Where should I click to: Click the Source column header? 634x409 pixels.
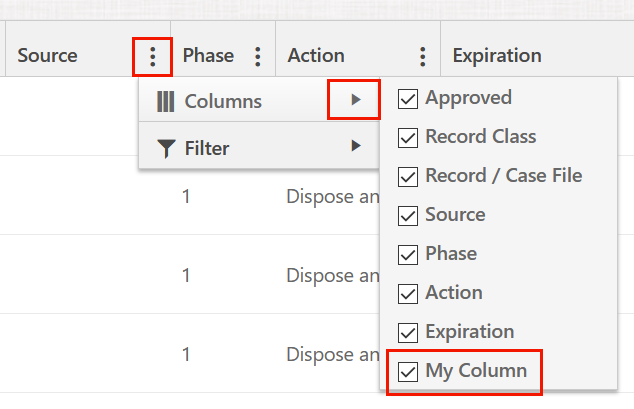[47, 56]
